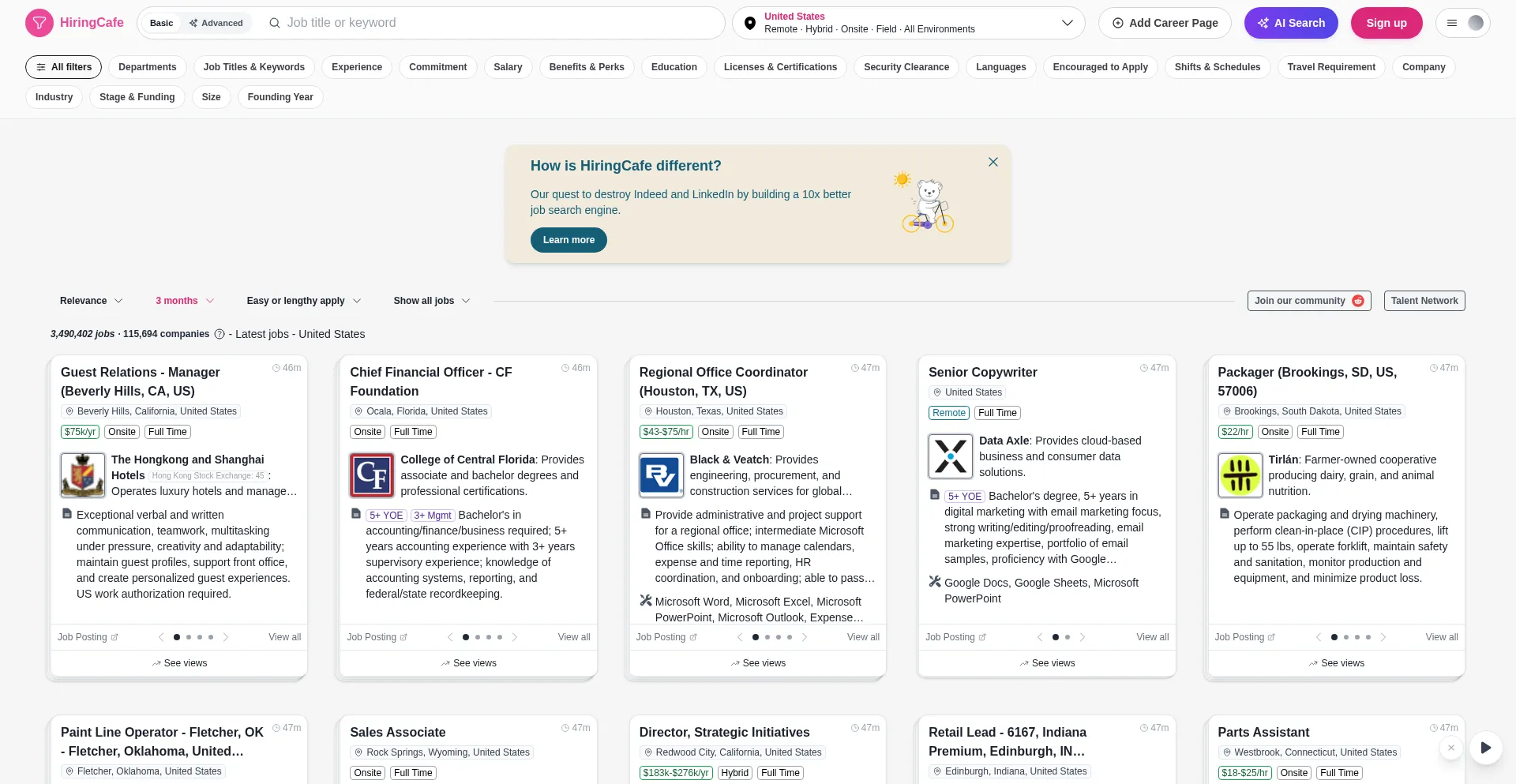Select the Education filter
Screen dimensions: 1516x784
coord(674,67)
